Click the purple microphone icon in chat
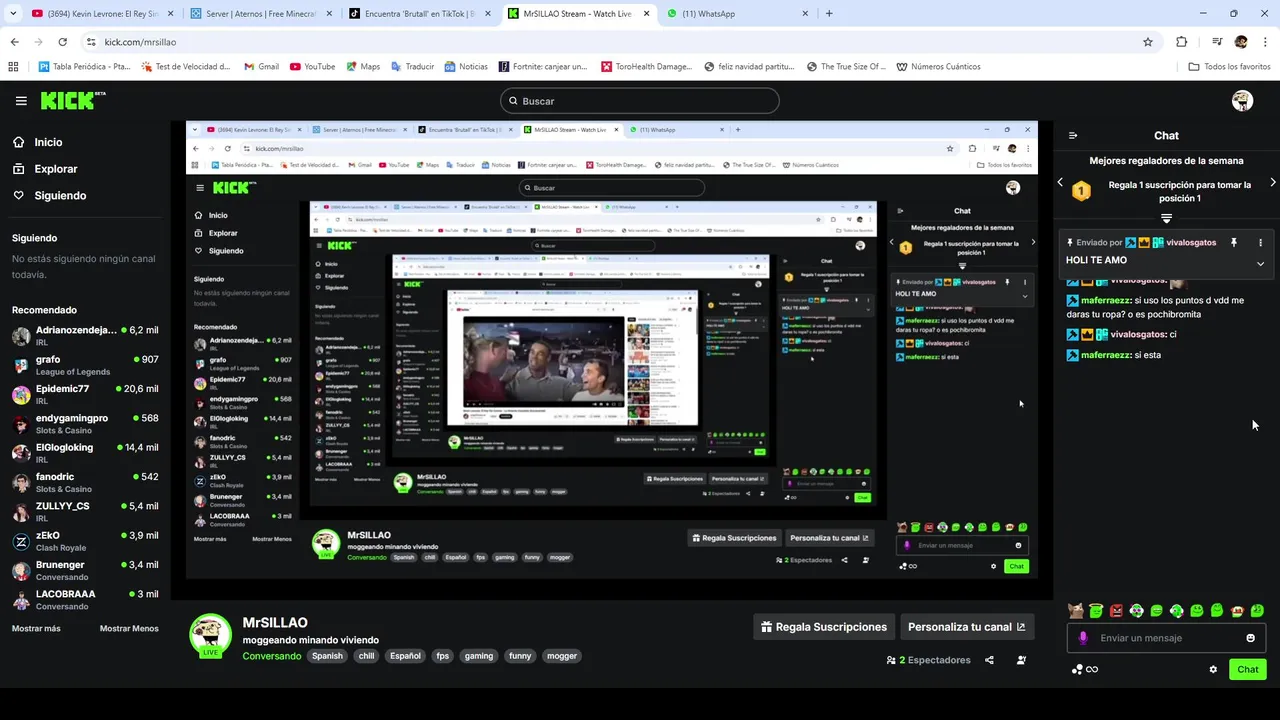 [1082, 638]
